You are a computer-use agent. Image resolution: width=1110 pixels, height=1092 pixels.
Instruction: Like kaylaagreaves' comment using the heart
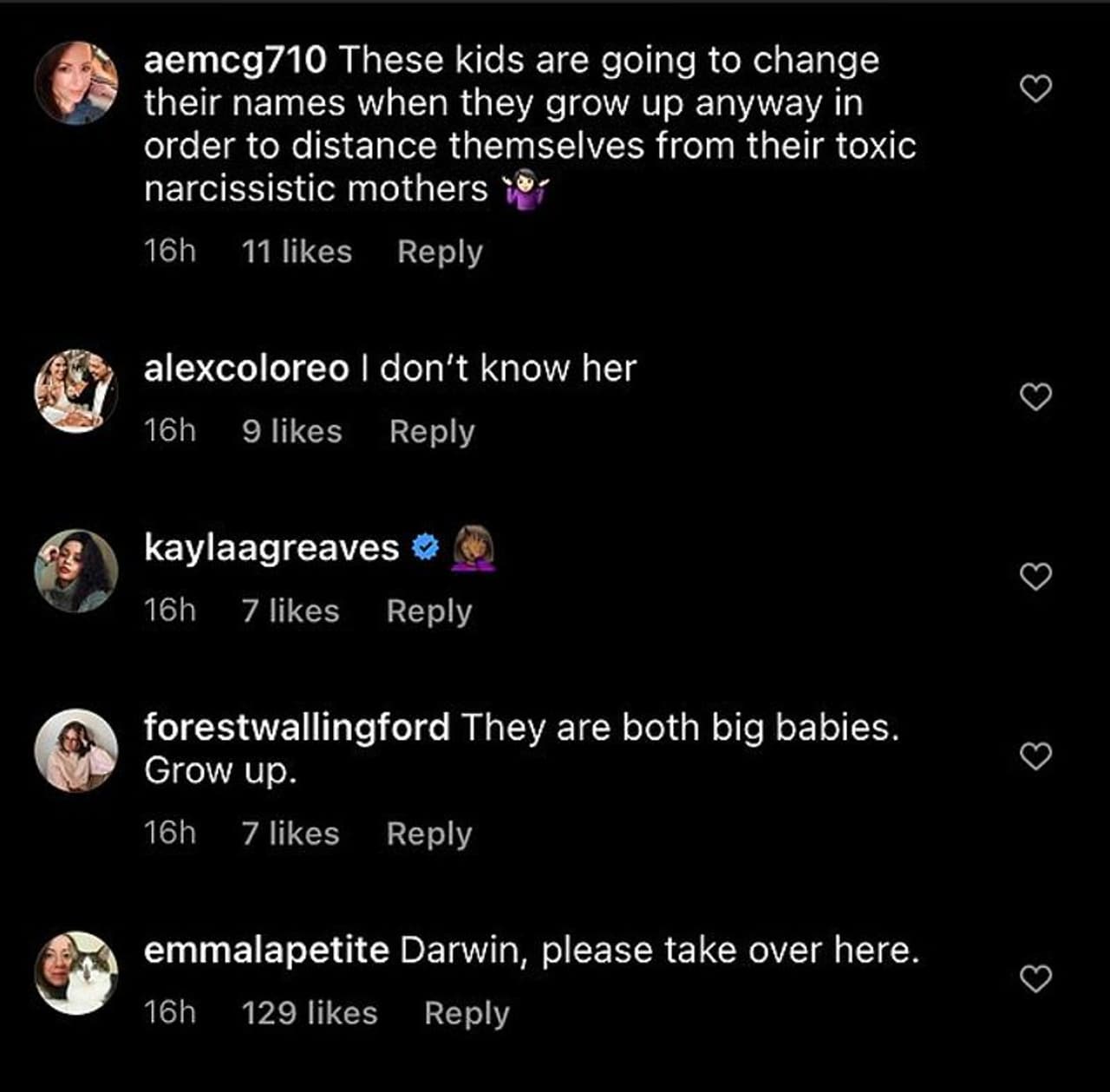[1035, 576]
